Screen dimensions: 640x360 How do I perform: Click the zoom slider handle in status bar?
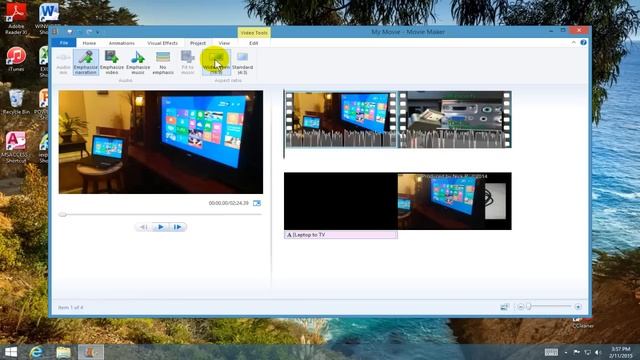[529, 307]
